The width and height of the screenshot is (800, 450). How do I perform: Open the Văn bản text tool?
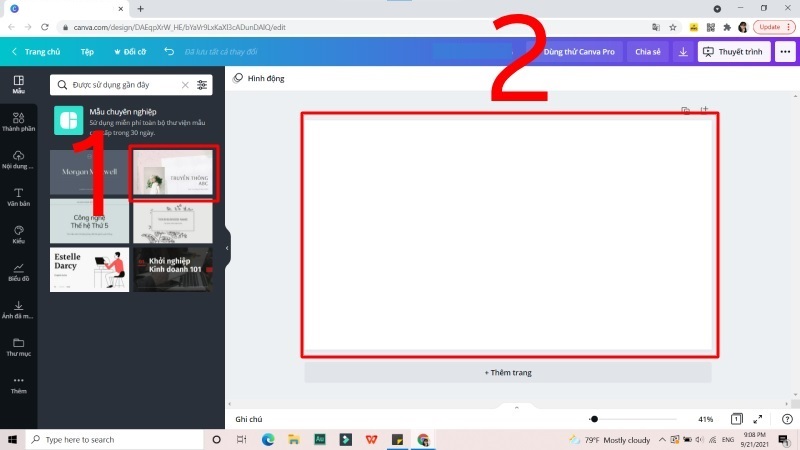coord(18,195)
